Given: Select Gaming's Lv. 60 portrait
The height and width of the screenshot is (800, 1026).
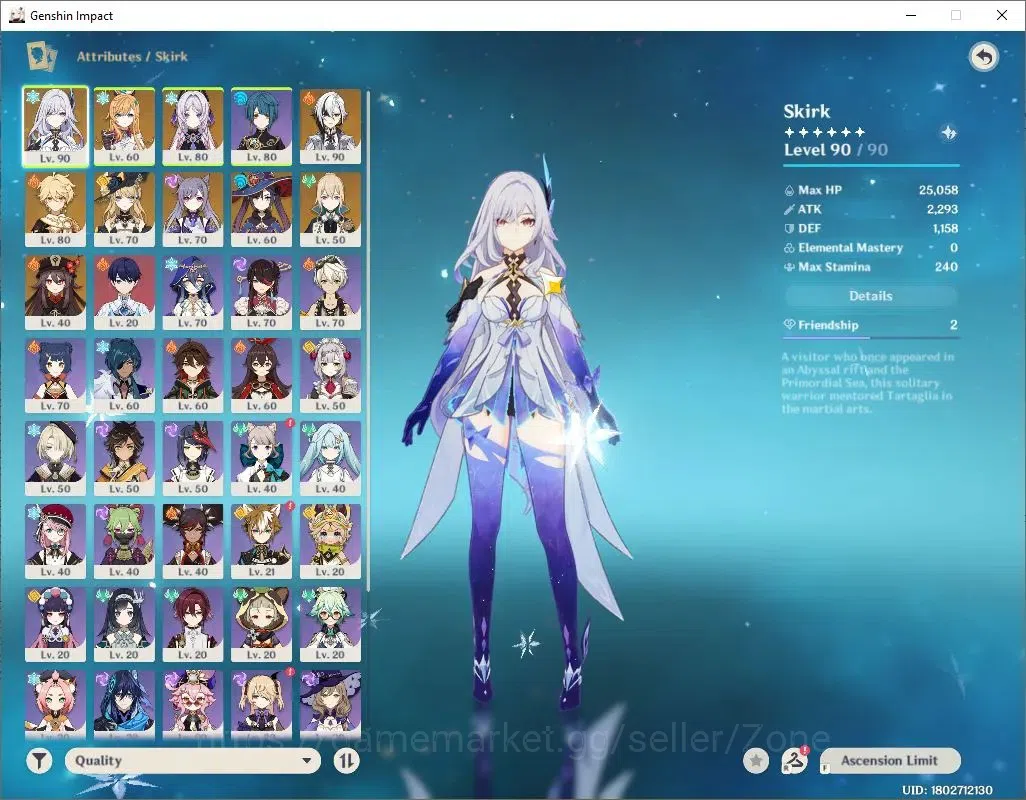Looking at the screenshot, I should coord(193,375).
